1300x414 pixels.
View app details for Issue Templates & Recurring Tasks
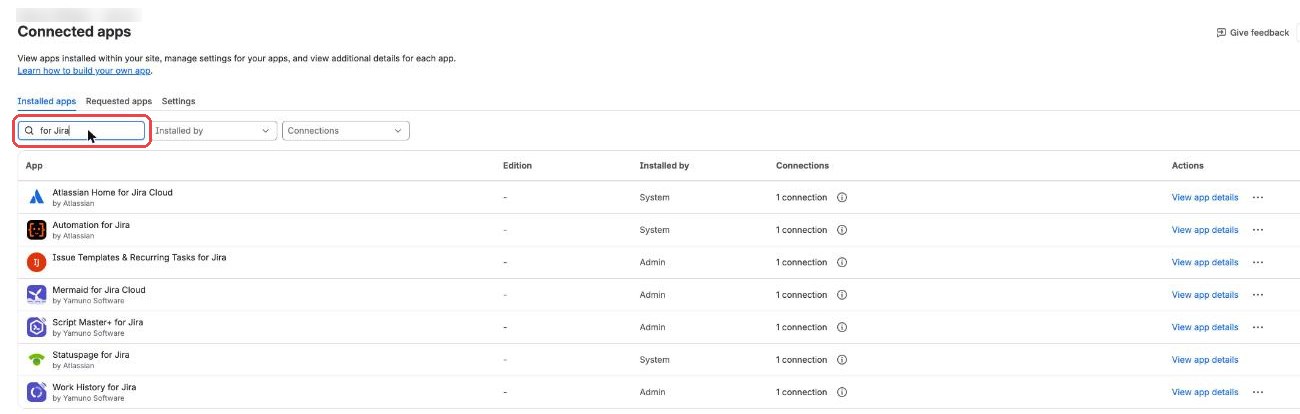pyautogui.click(x=1205, y=262)
